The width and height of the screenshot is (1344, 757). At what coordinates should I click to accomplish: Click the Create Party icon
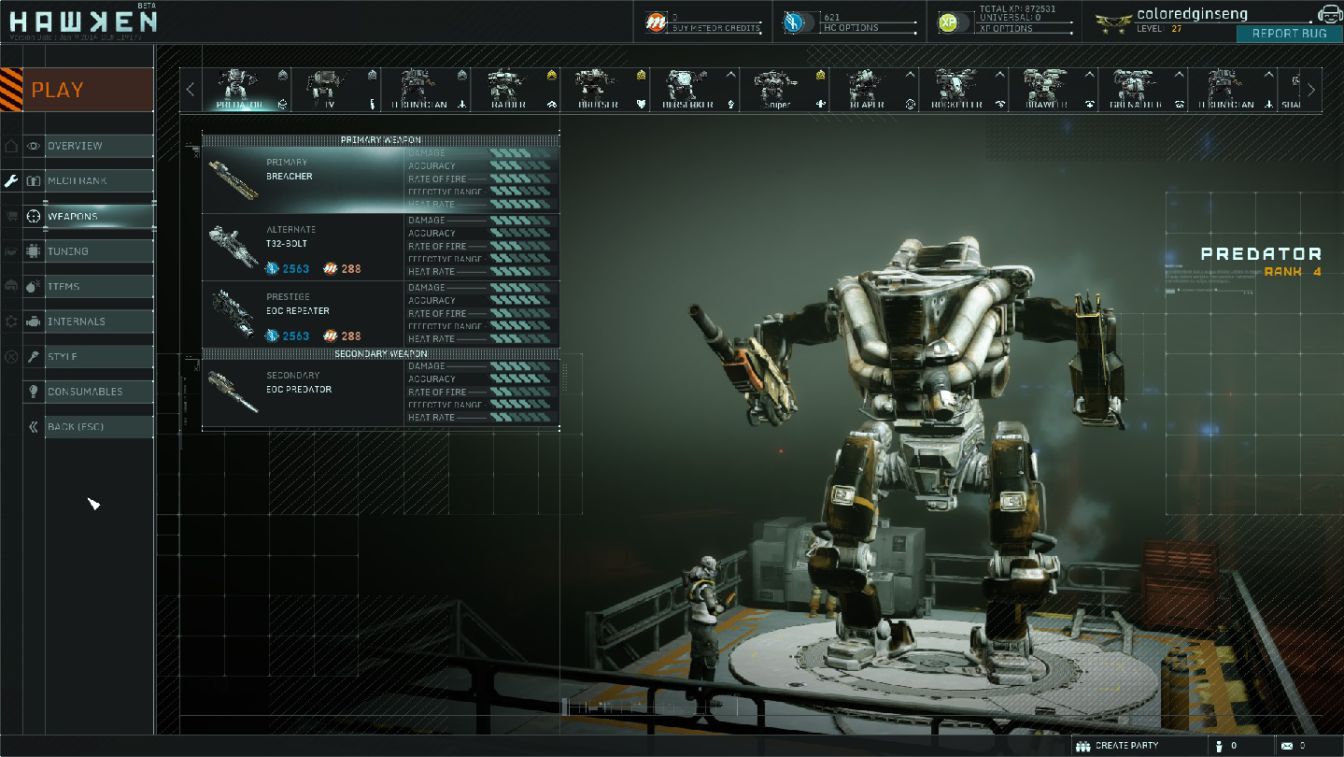(1082, 746)
